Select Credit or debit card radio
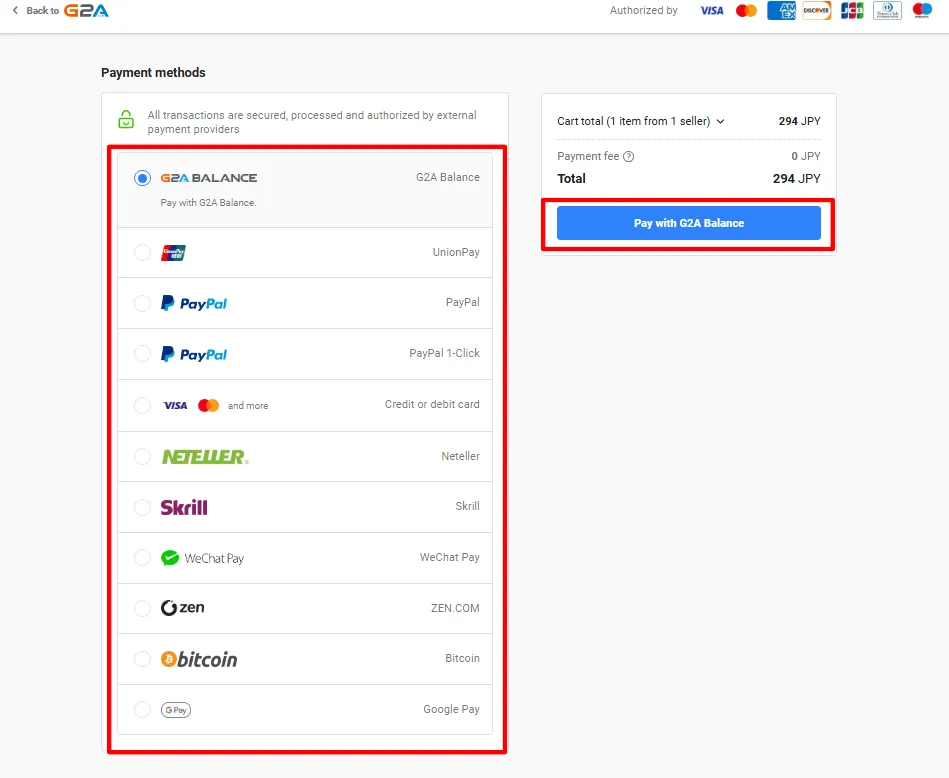949x778 pixels. coord(142,405)
